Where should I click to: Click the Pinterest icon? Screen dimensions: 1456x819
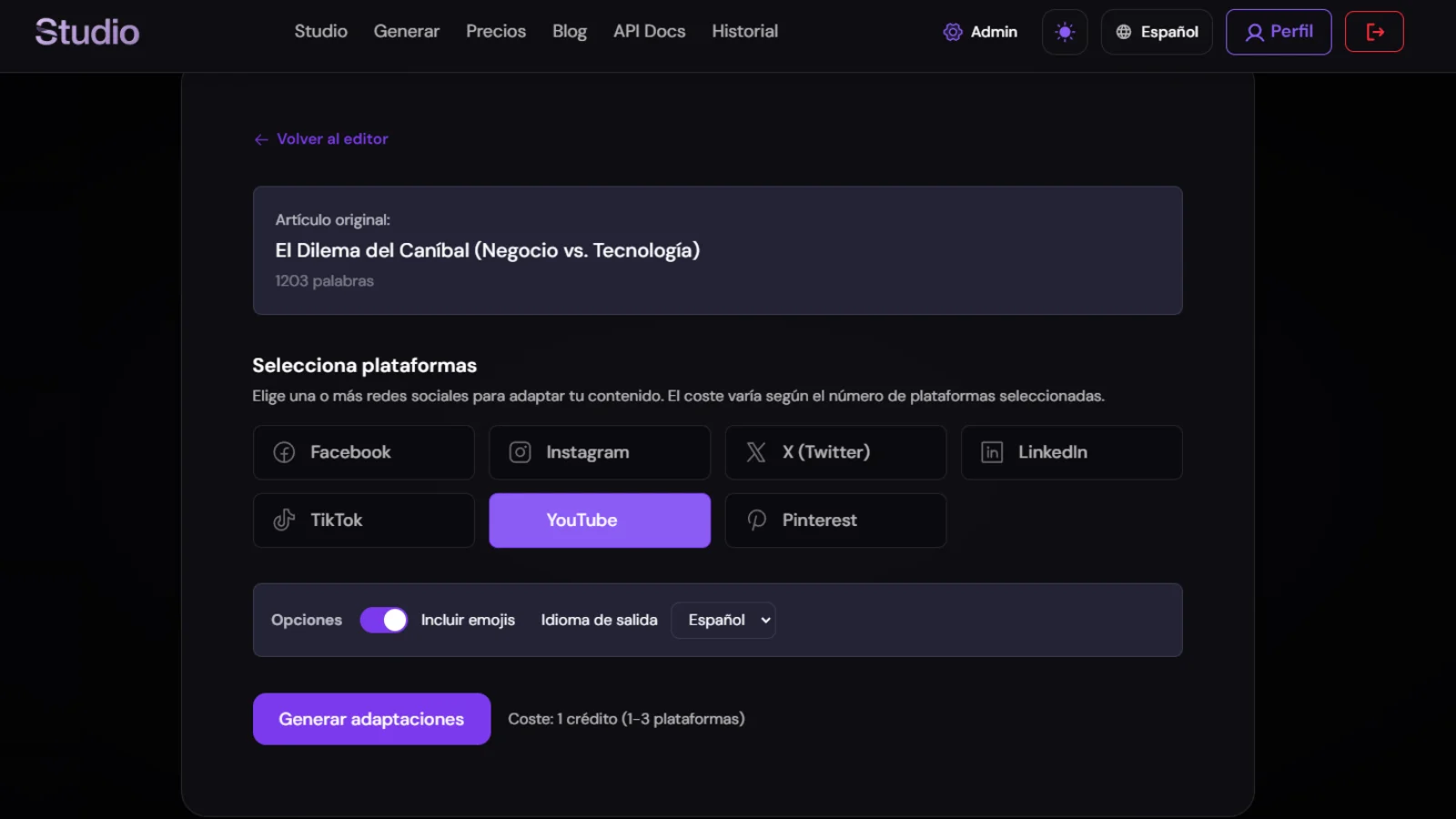(x=756, y=520)
